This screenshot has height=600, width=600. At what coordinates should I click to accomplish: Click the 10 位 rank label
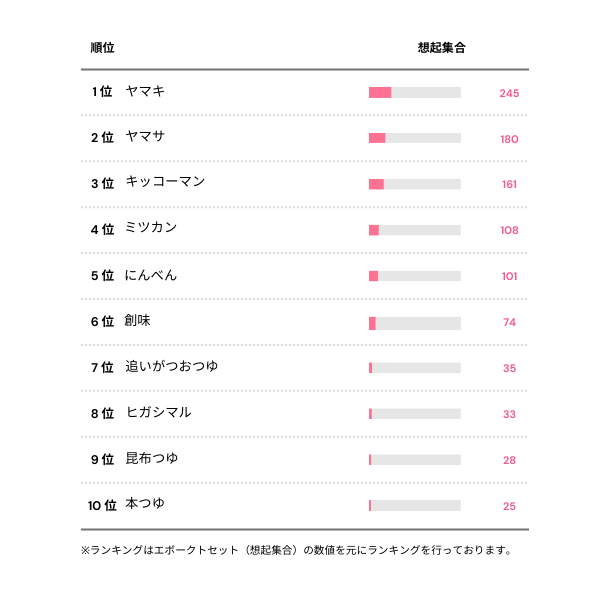[x=102, y=506]
